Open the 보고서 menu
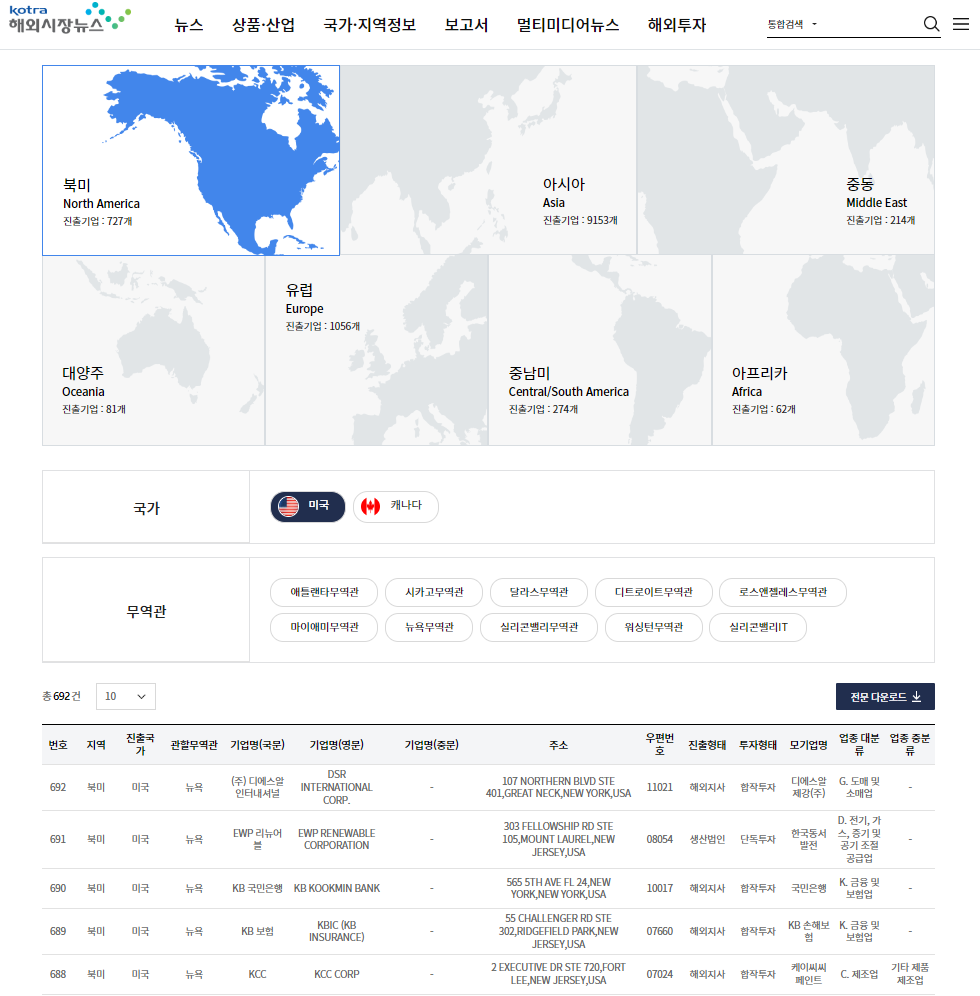The height and width of the screenshot is (996, 980). coord(466,25)
